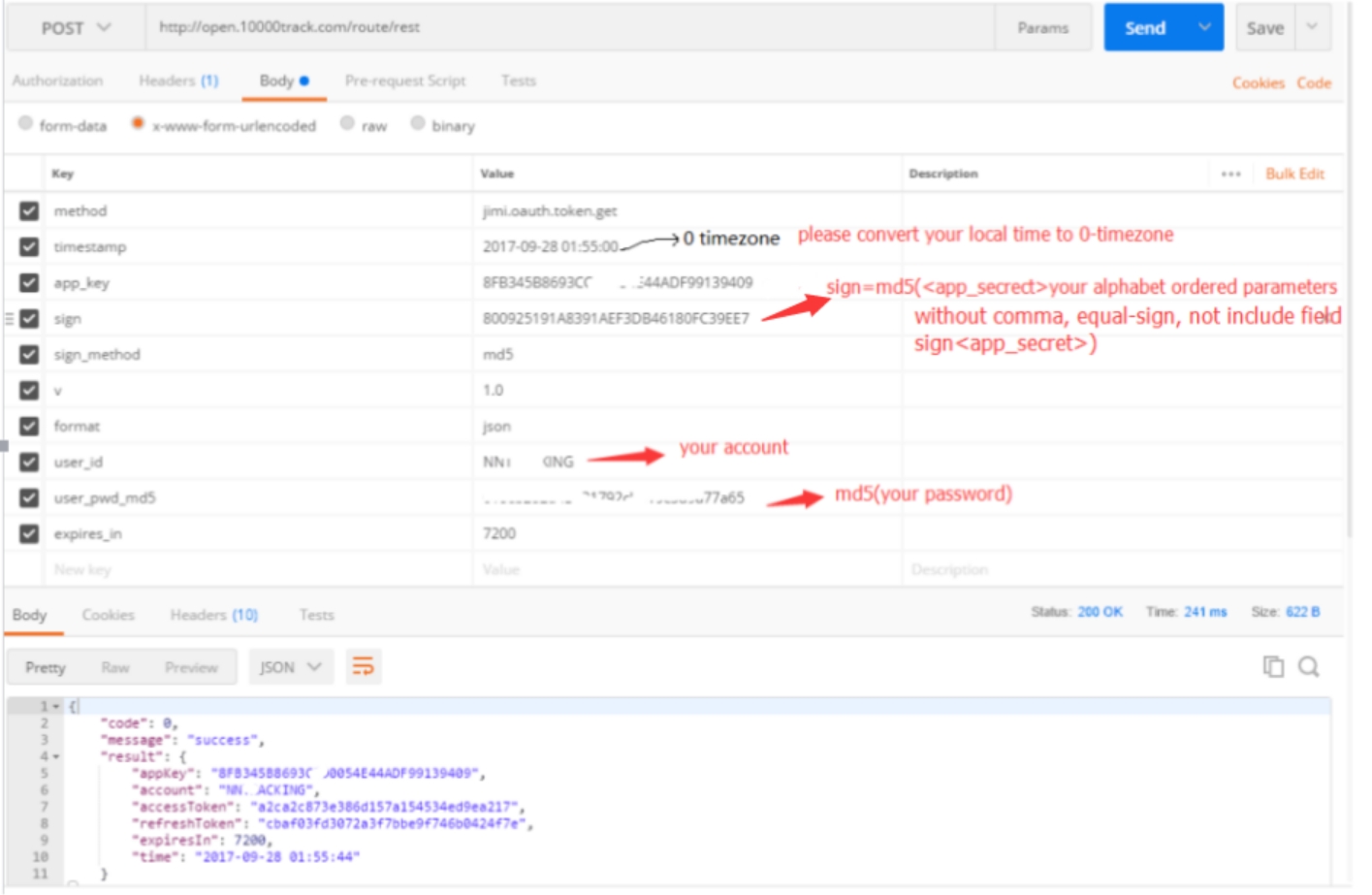Click the 241 ms response time
Image resolution: width=1372 pixels, height=895 pixels.
tap(1204, 612)
